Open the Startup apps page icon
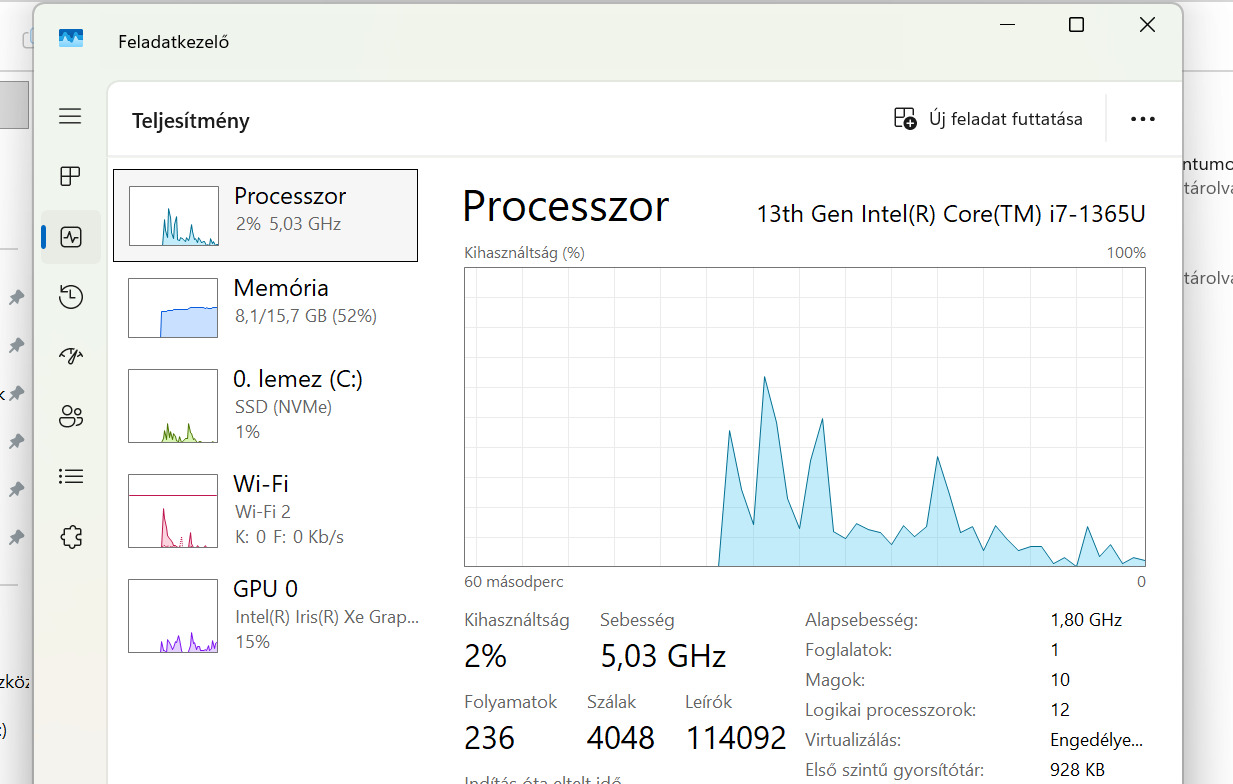Image resolution: width=1233 pixels, height=784 pixels. [x=70, y=357]
